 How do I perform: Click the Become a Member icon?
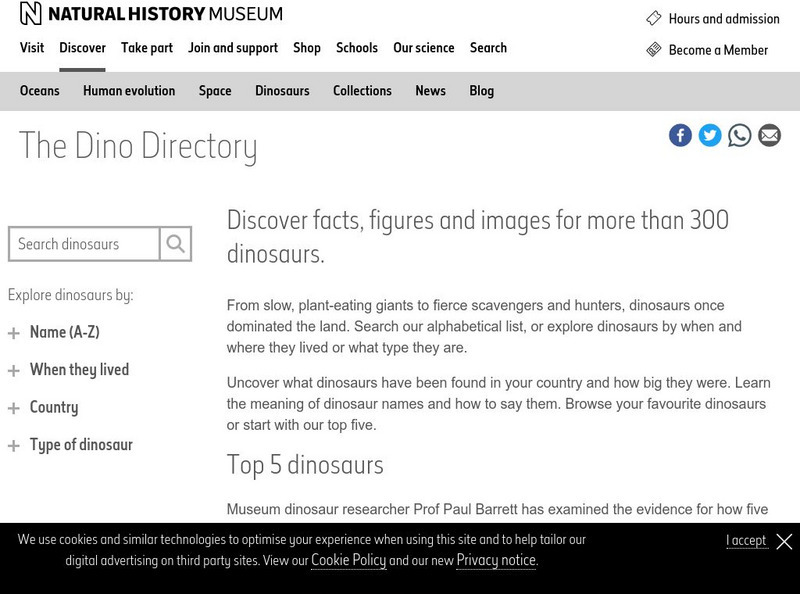[x=654, y=50]
